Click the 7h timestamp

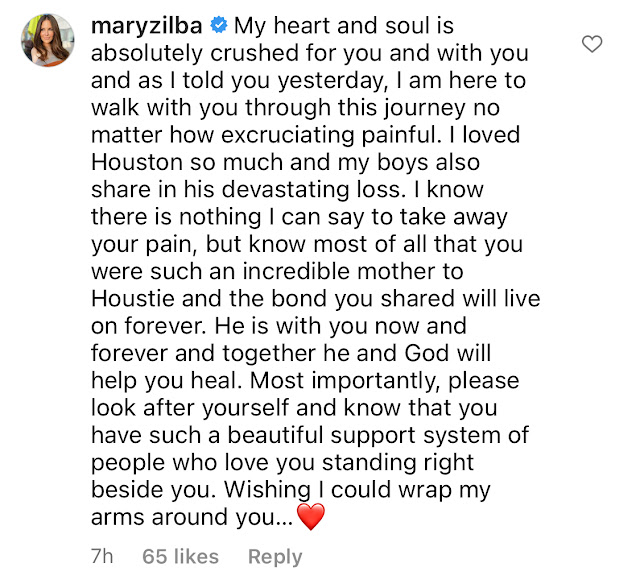tap(102, 556)
